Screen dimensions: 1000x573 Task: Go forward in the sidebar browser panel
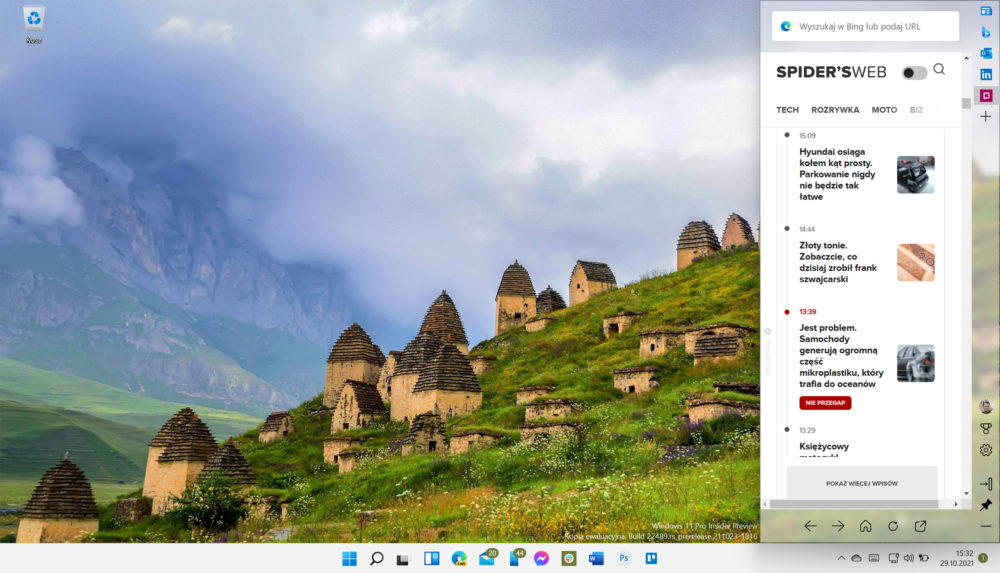click(x=838, y=526)
